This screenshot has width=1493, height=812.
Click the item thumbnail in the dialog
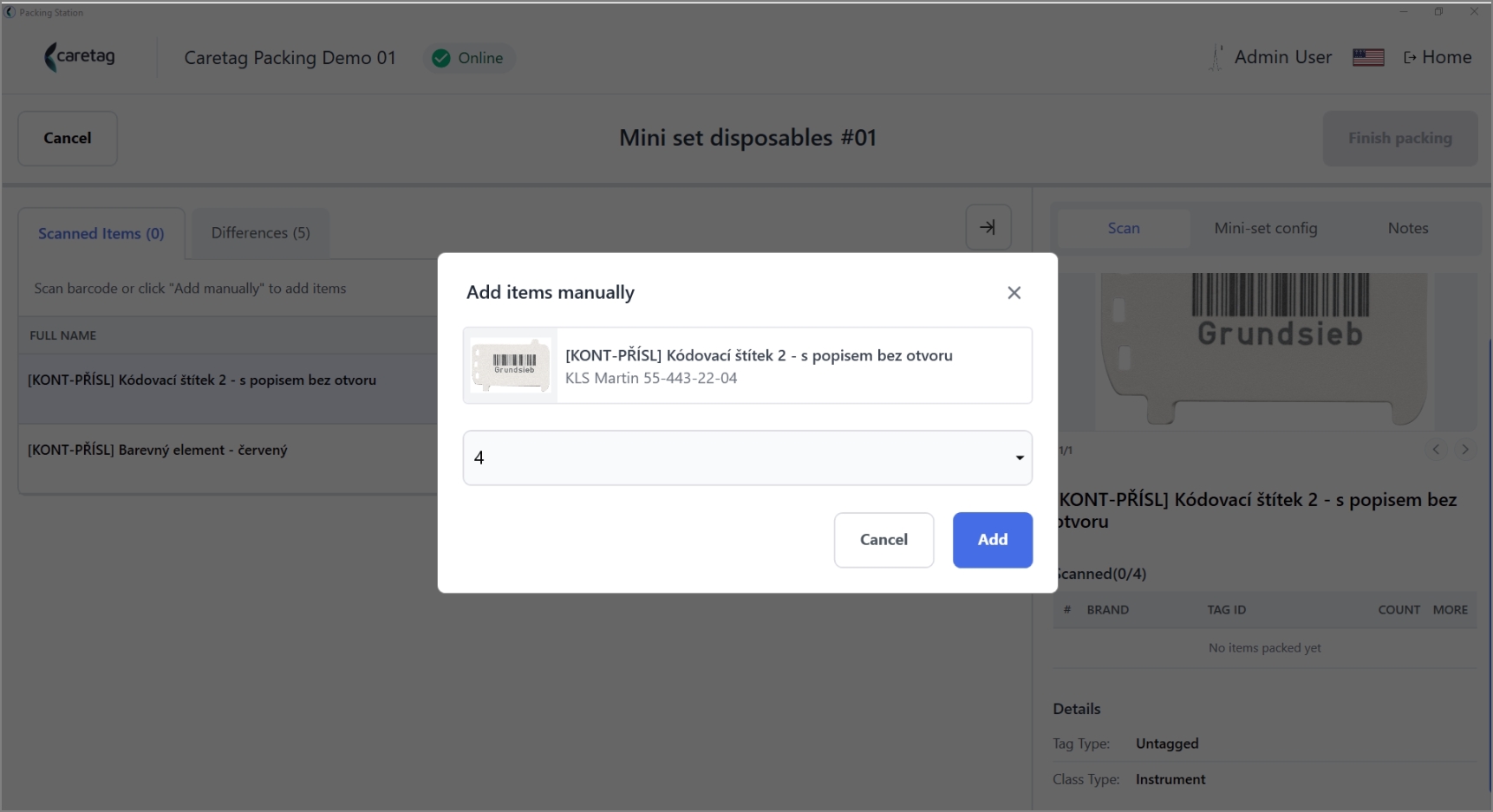tap(511, 365)
